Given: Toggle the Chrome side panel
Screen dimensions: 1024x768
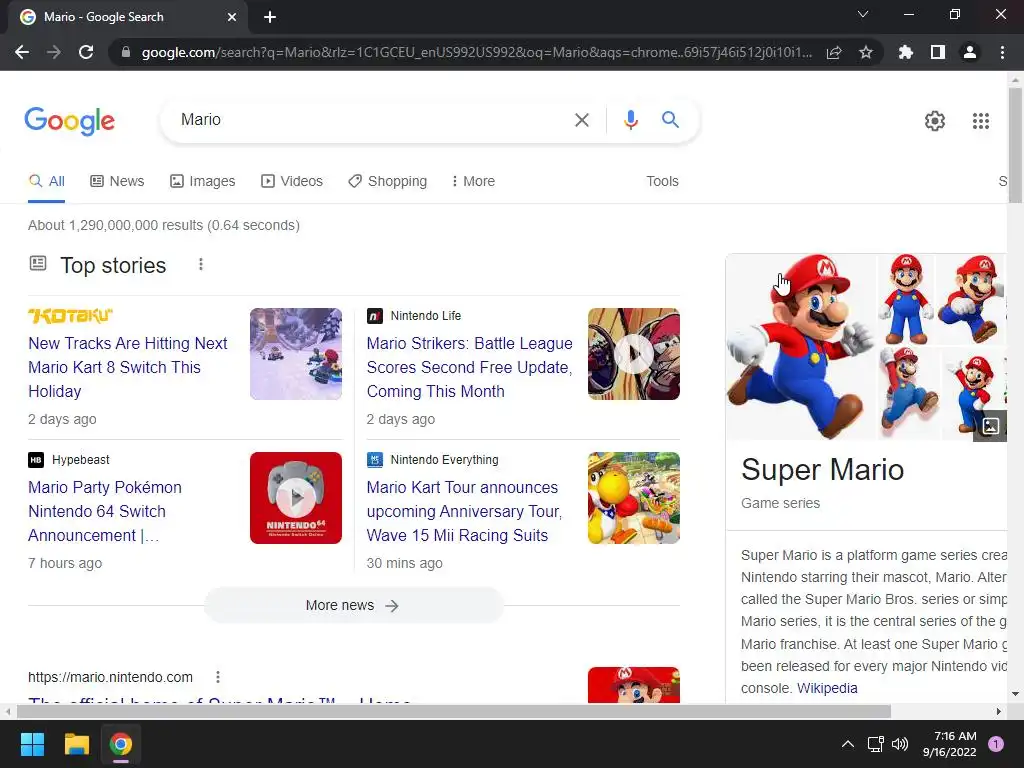Looking at the screenshot, I should tap(938, 52).
